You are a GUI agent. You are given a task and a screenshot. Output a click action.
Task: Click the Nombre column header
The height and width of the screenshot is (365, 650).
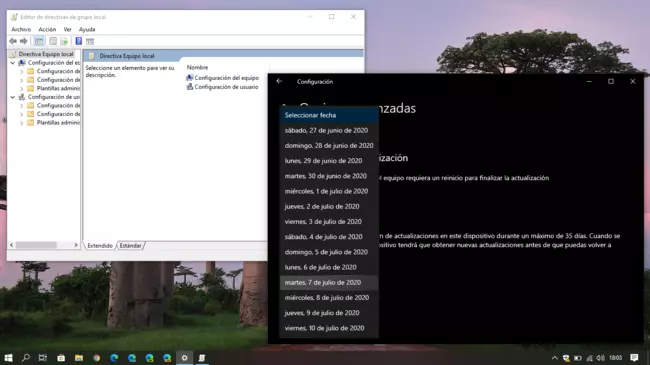[x=197, y=67]
